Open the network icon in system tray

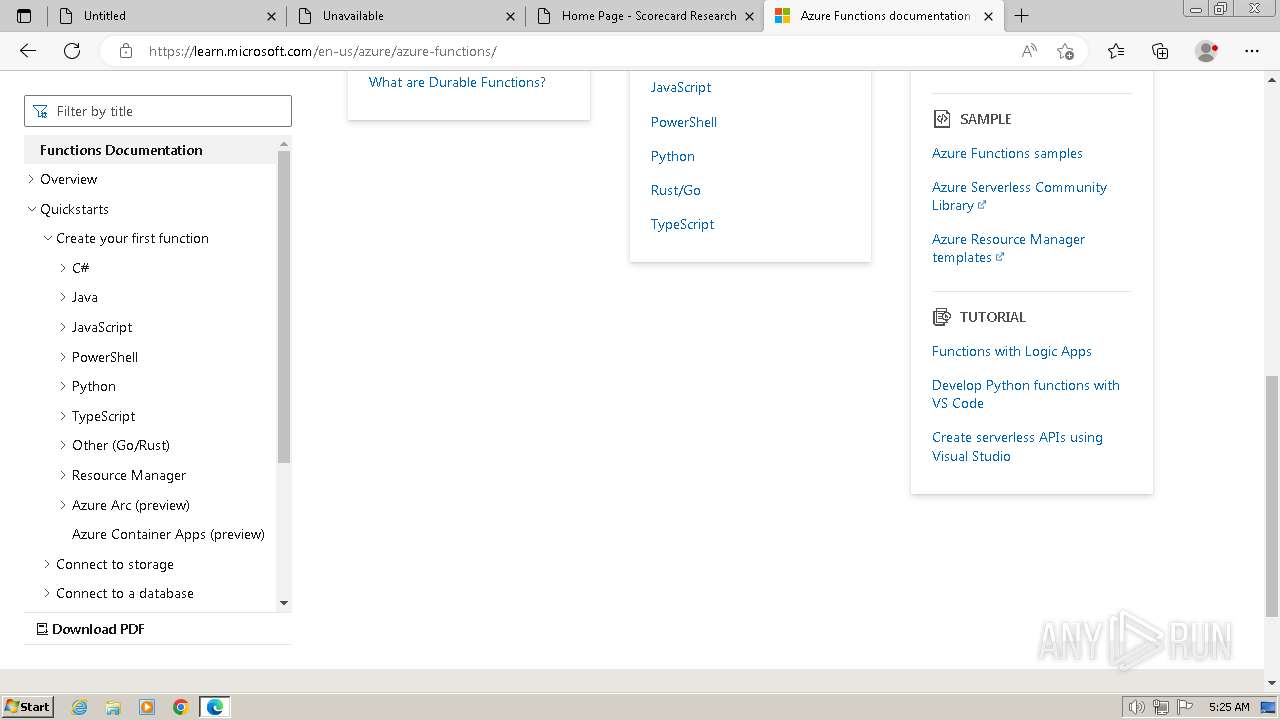(x=1161, y=707)
